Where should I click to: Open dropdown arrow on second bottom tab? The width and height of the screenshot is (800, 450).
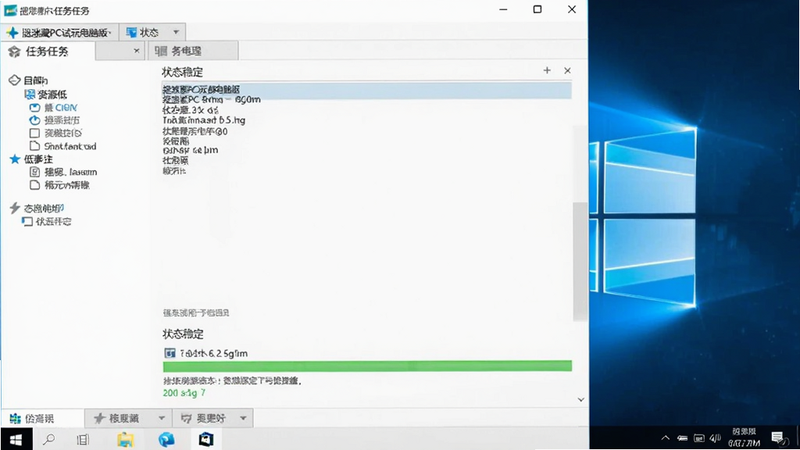(x=161, y=418)
